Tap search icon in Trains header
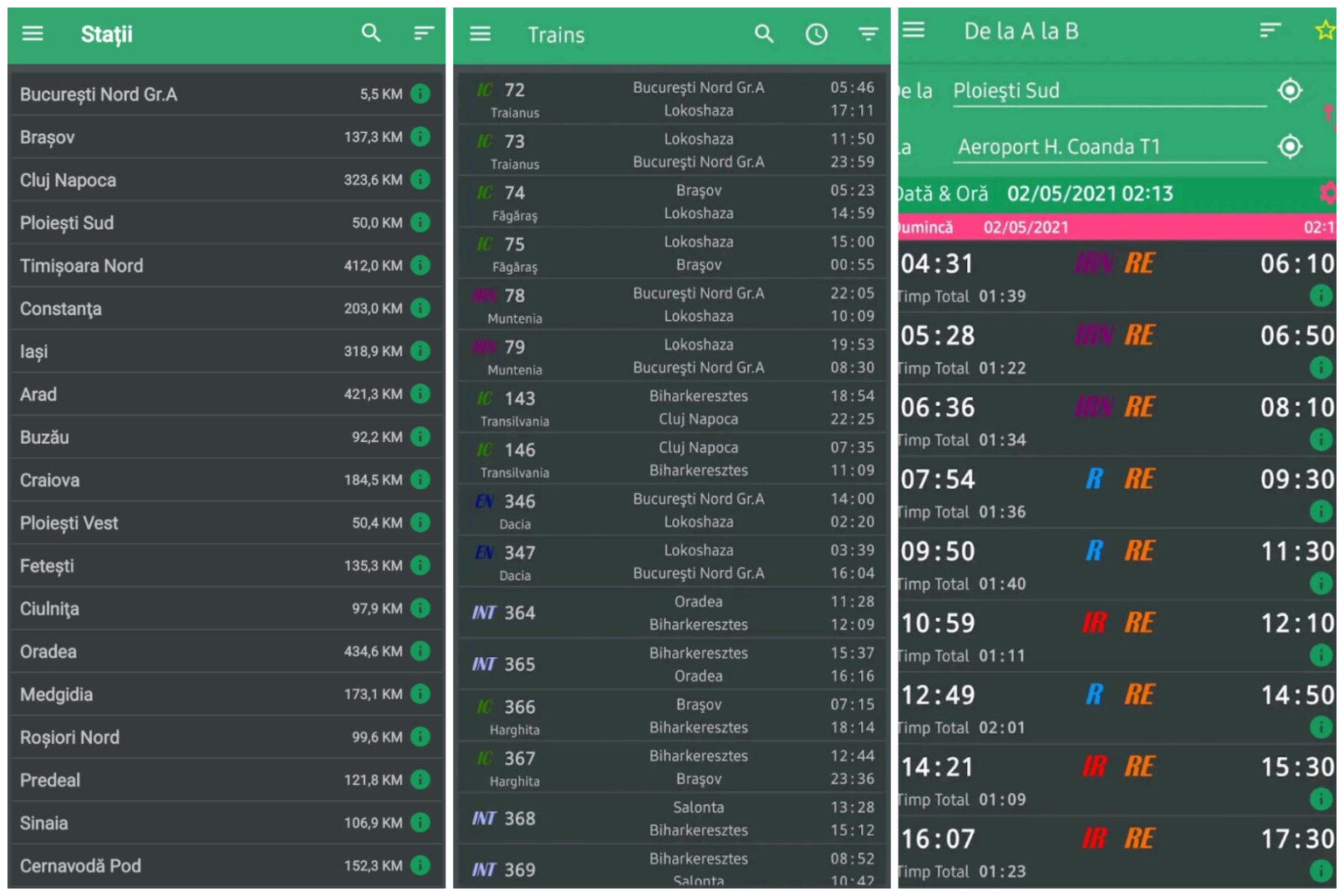Image resolution: width=1344 pixels, height=896 pixels. coord(764,34)
